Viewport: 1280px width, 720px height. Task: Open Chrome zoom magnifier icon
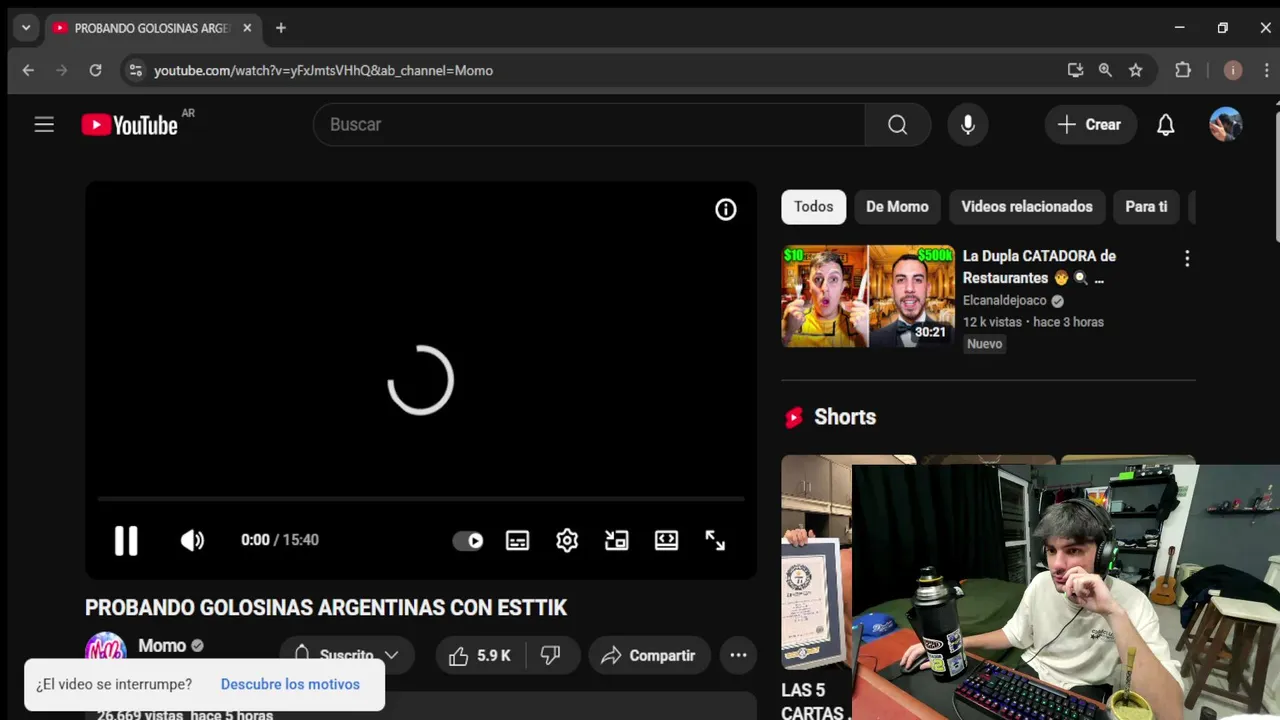pyautogui.click(x=1105, y=70)
